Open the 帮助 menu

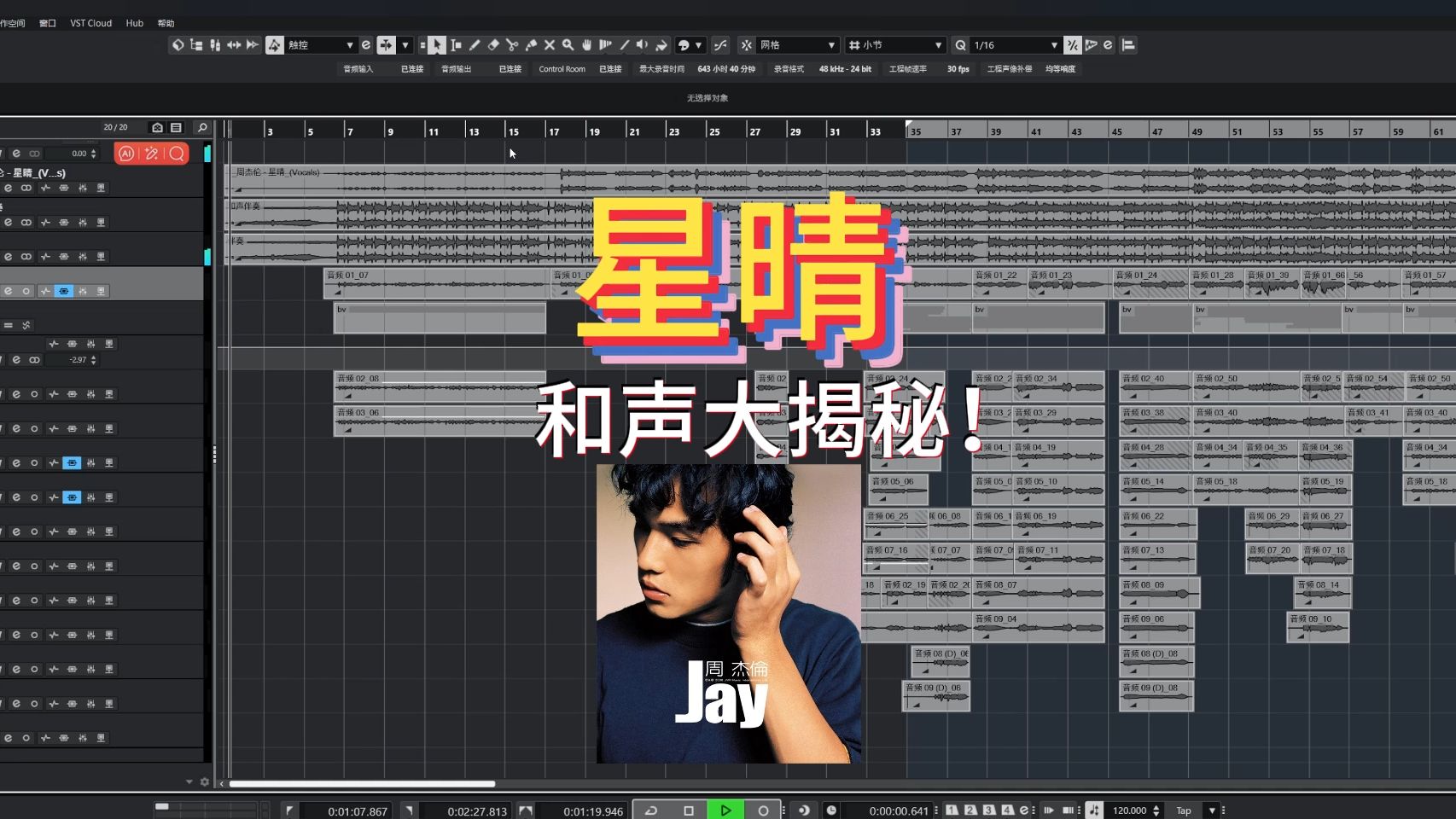[166, 23]
